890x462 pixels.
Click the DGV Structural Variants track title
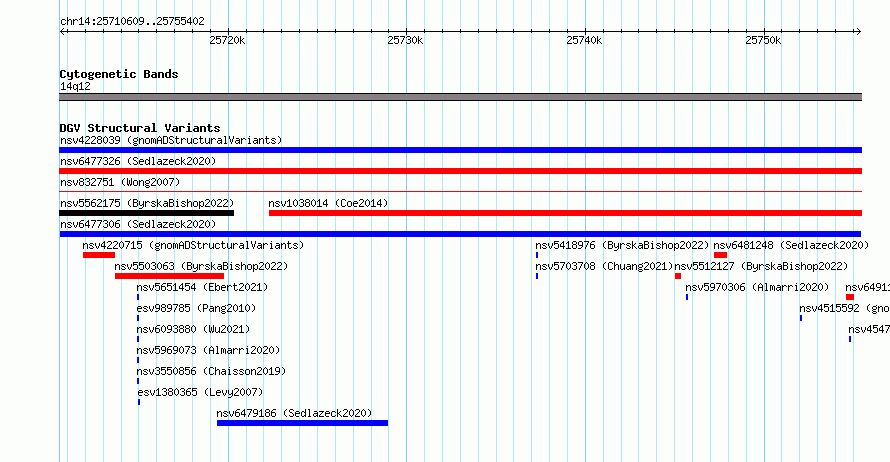(140, 128)
